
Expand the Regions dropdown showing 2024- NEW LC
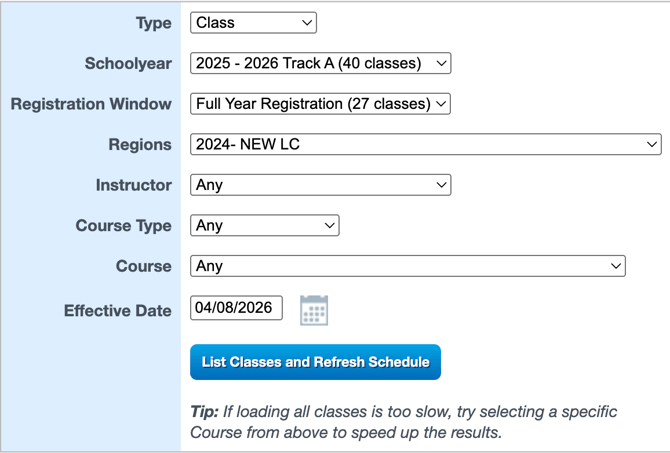tap(425, 145)
